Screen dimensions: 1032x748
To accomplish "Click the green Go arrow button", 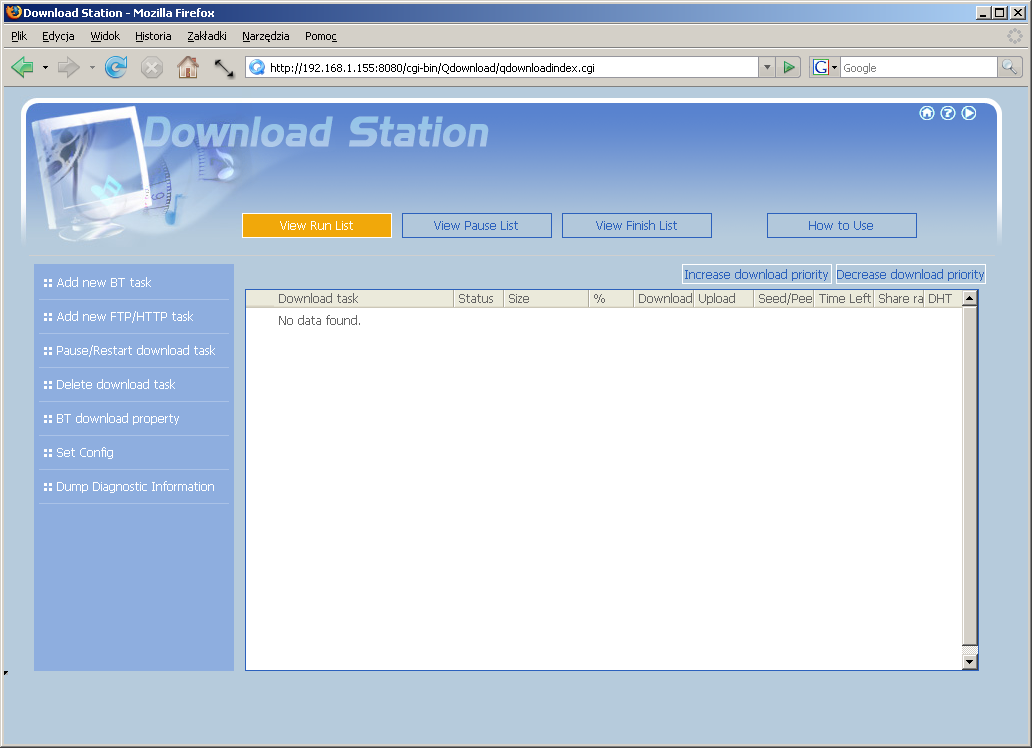I will 788,67.
